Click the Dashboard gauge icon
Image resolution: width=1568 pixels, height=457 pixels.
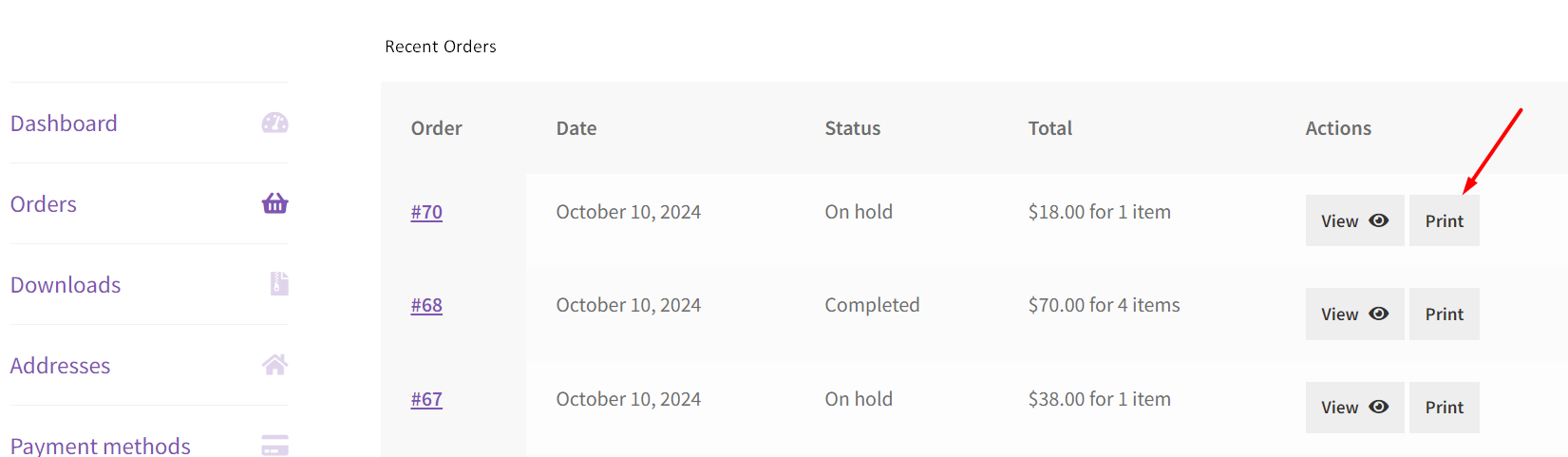[274, 124]
